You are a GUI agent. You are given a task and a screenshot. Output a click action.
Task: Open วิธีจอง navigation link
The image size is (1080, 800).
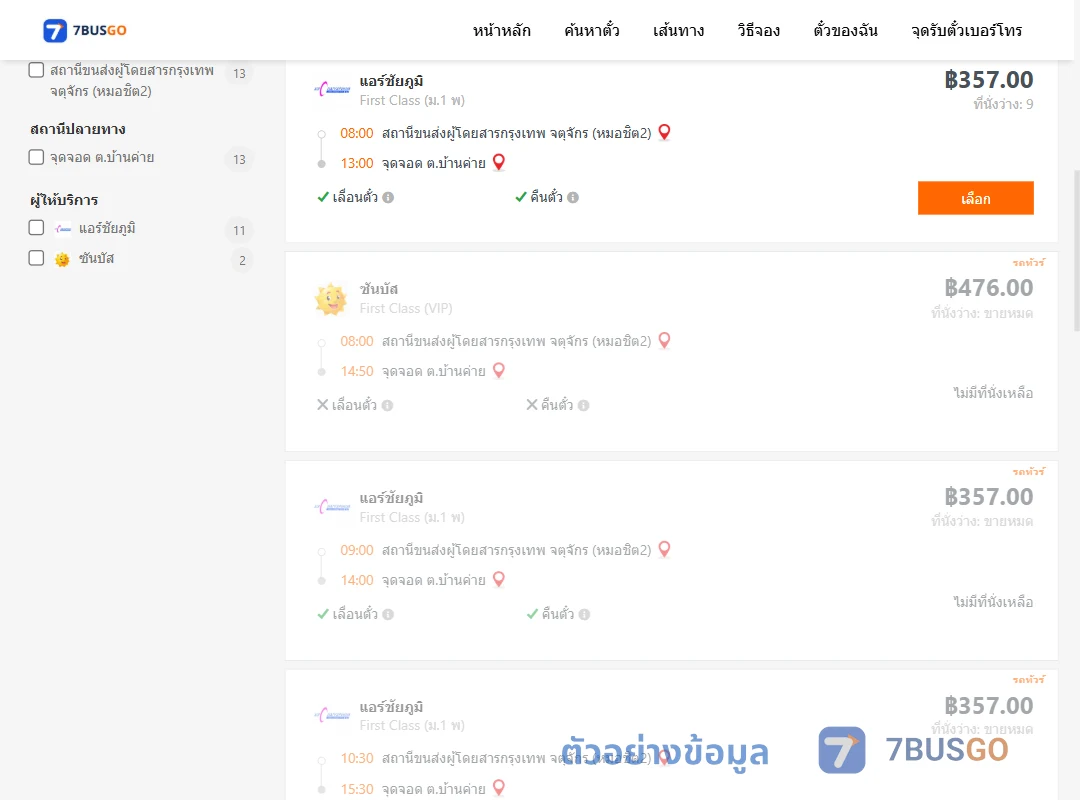(758, 30)
